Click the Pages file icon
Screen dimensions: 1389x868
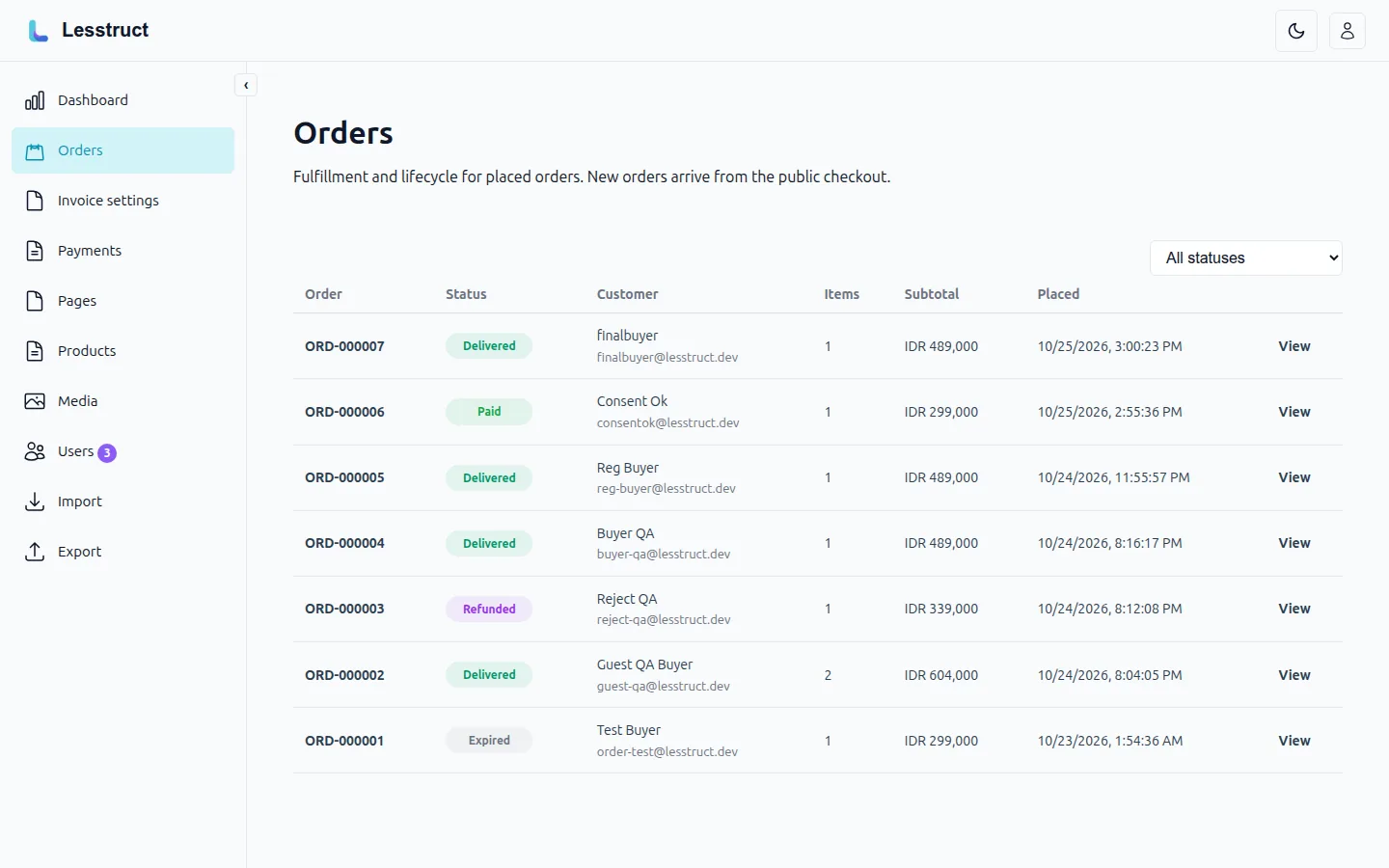point(35,301)
